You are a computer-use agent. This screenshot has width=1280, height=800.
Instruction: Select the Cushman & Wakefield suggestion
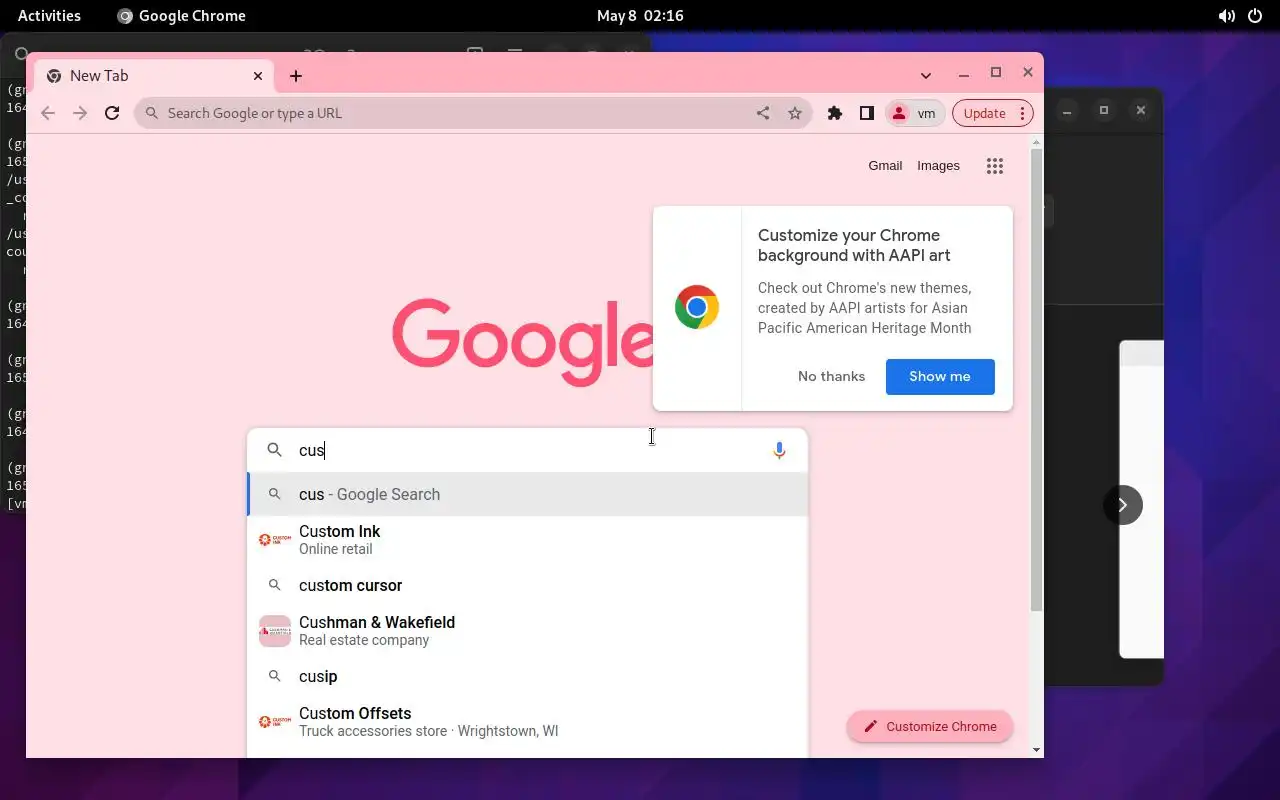[527, 631]
